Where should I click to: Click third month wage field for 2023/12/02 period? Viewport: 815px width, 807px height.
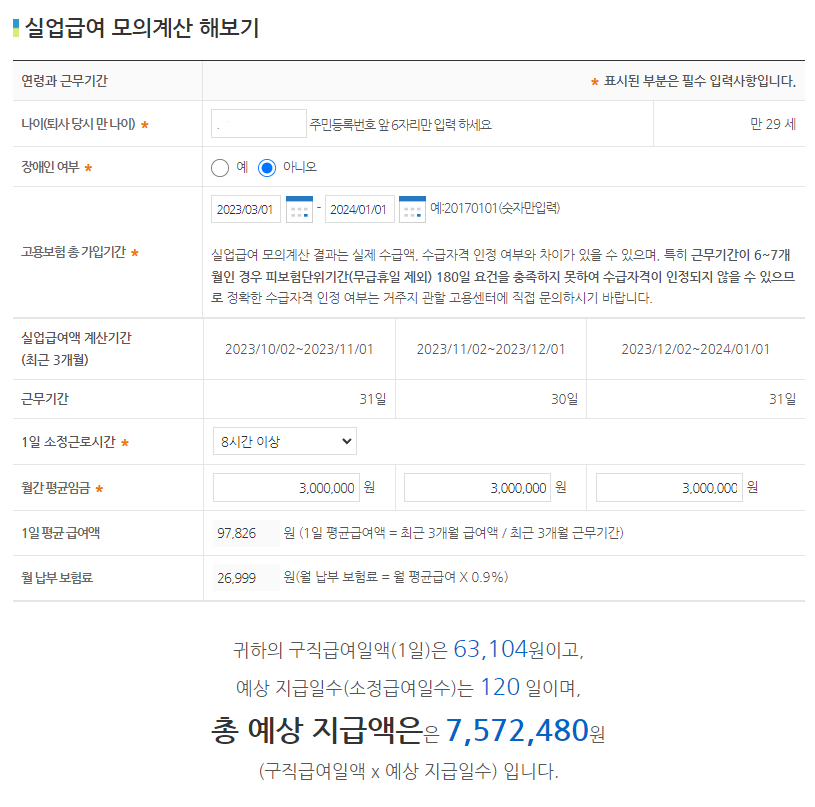[x=669, y=487]
